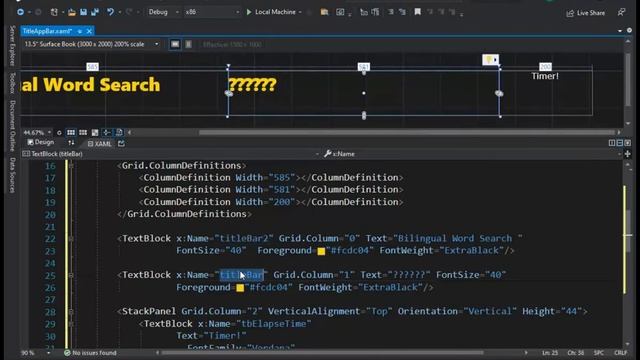Collapse the StackPanel block on line 28

(71, 312)
